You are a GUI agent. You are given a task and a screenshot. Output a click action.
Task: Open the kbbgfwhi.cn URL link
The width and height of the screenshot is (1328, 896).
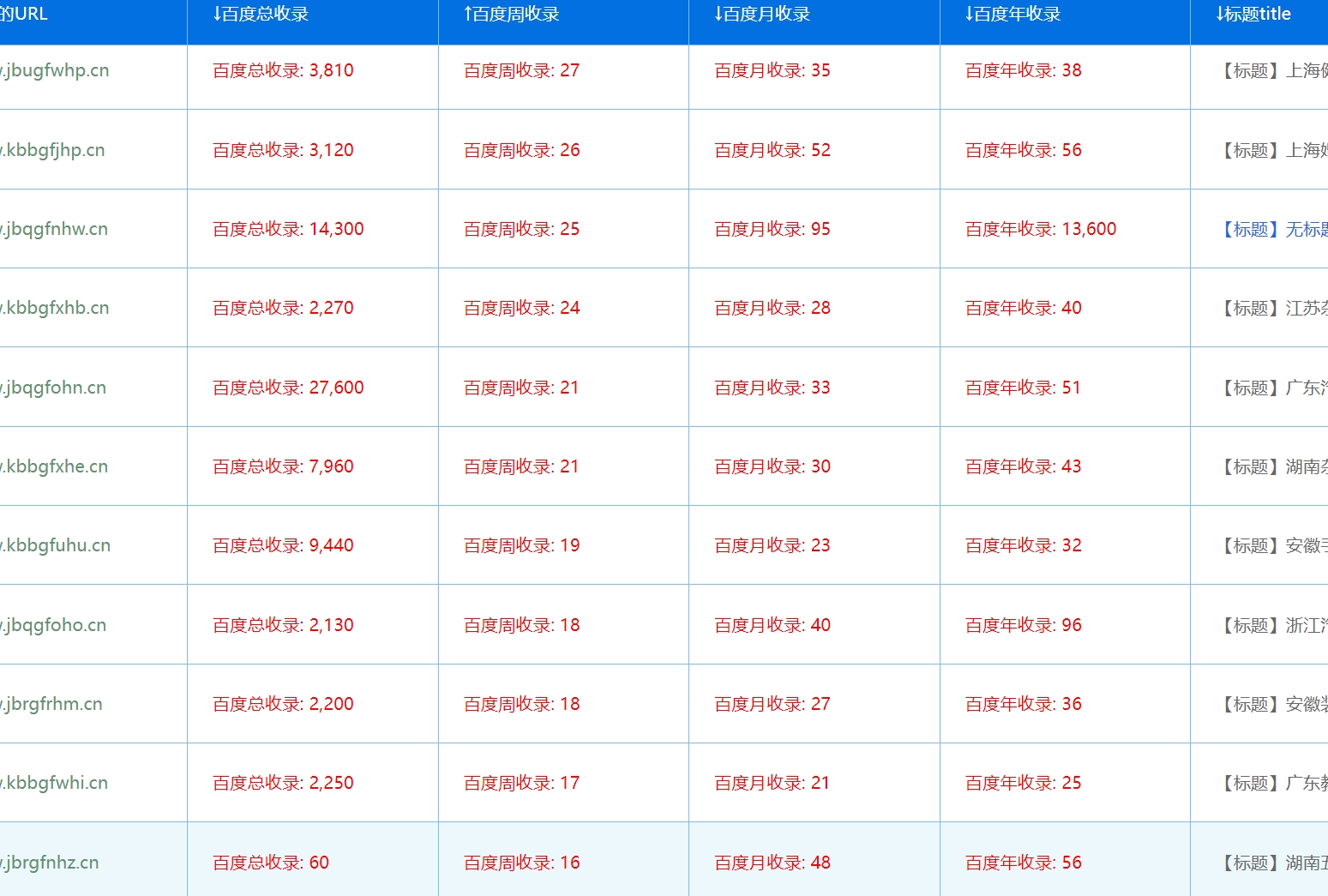pyautogui.click(x=54, y=783)
